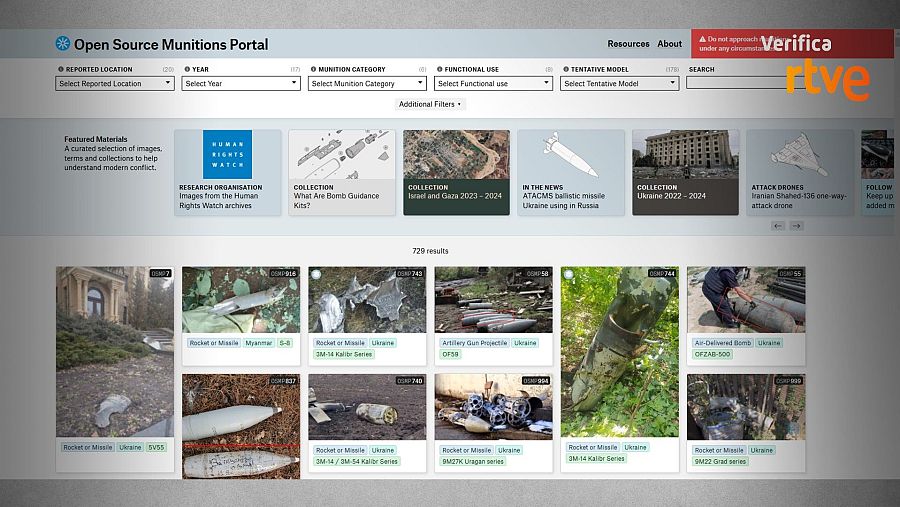
Task: Click the info icon beside Munition Category
Action: point(313,69)
